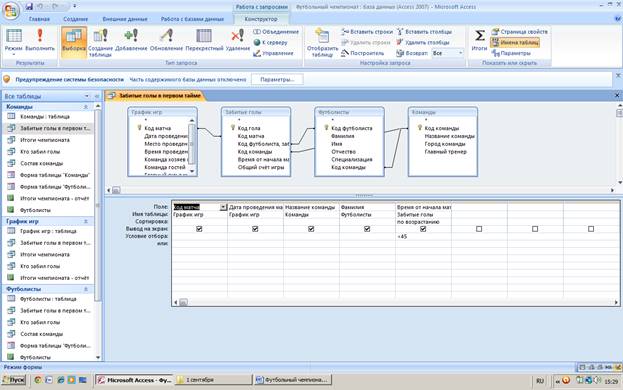
Task: Open Построитель expression builder
Action: tap(362, 53)
